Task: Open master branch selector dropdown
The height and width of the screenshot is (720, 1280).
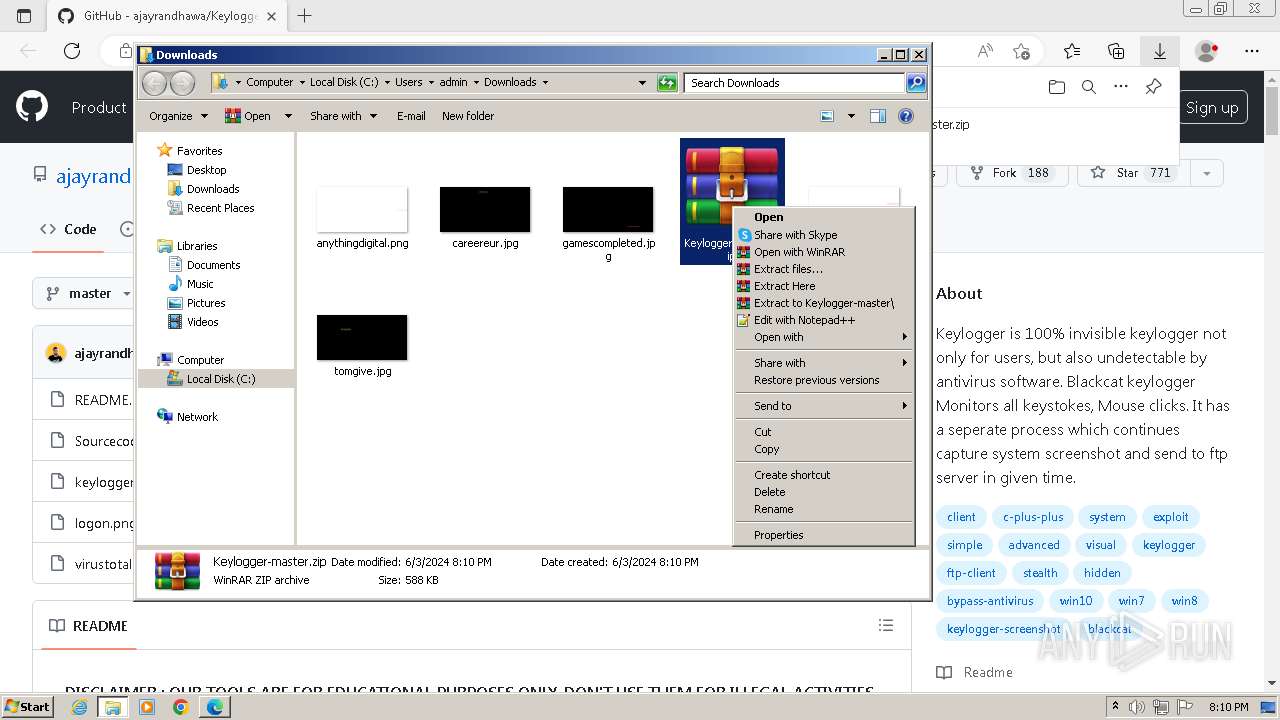Action: coord(87,293)
